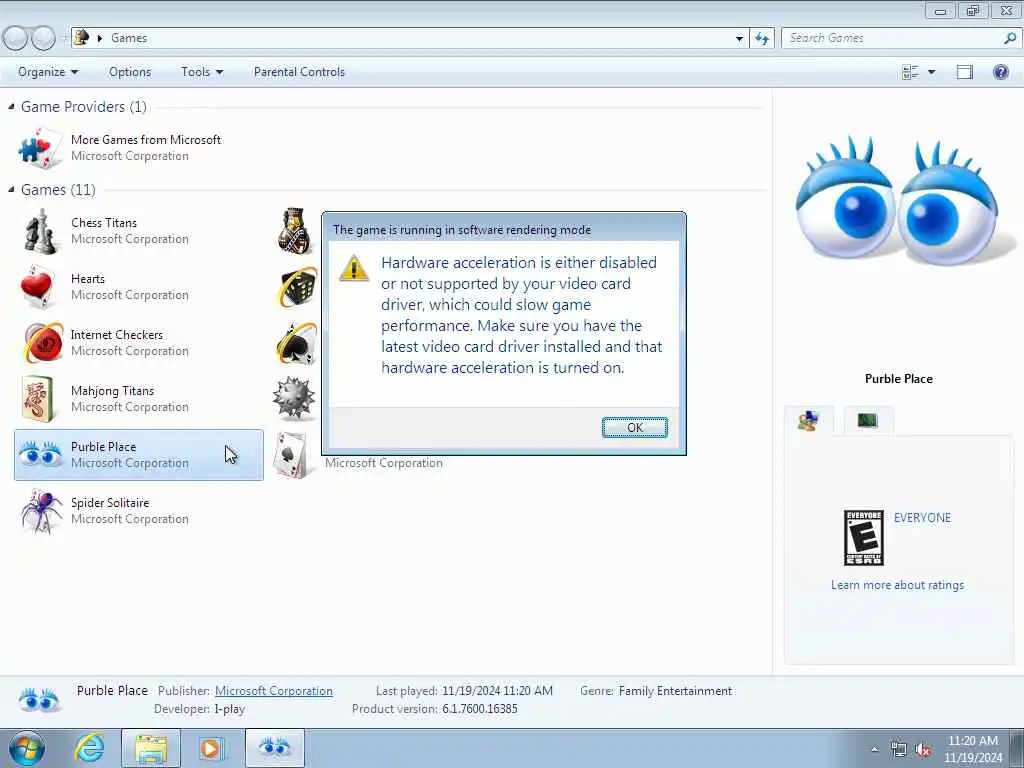This screenshot has width=1024, height=768.
Task: Launch Internet Explorer from taskbar
Action: (89, 748)
